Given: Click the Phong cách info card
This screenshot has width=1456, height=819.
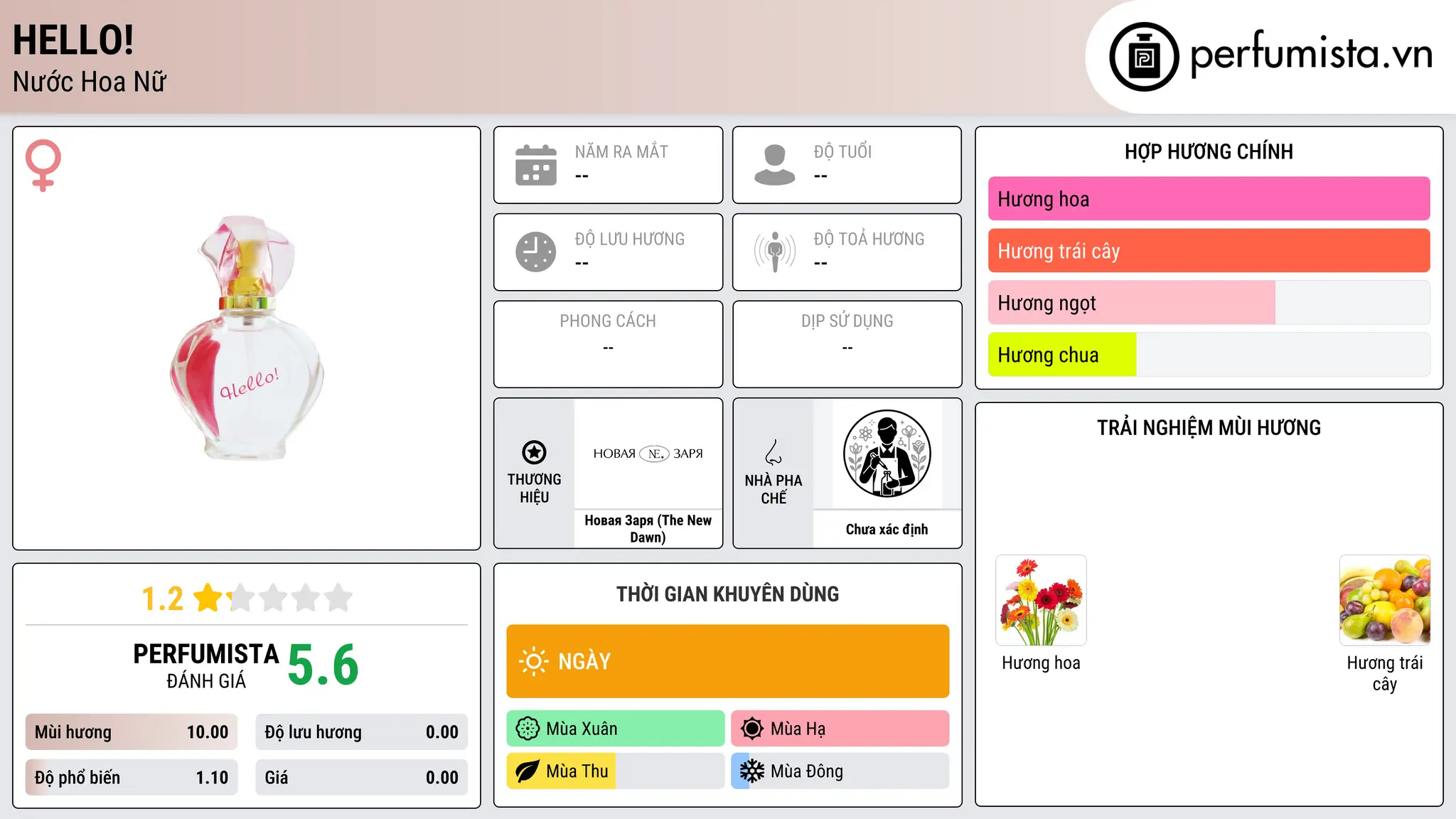Looking at the screenshot, I should (608, 344).
